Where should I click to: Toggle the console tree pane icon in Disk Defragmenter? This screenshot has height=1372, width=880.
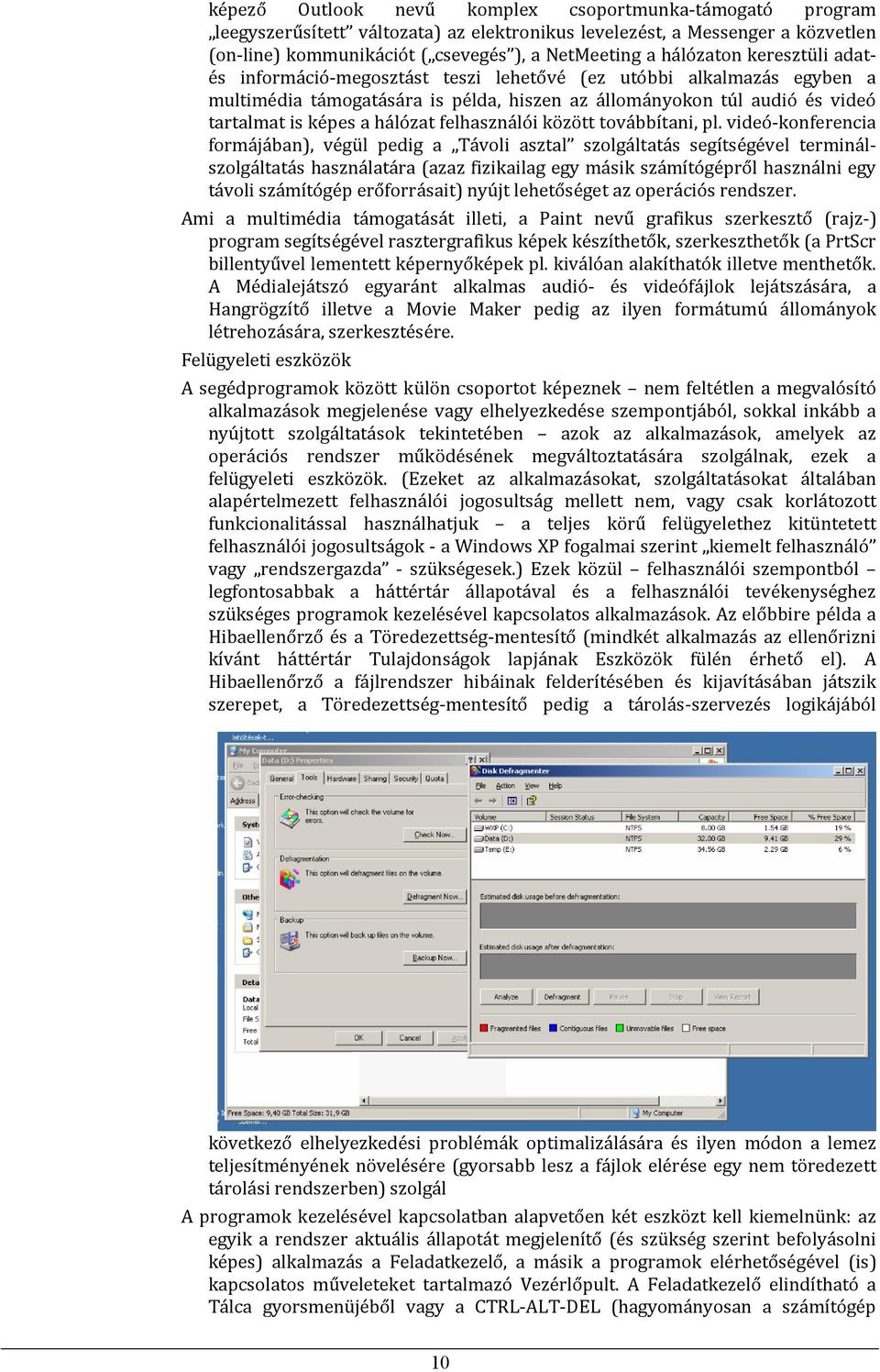512,801
